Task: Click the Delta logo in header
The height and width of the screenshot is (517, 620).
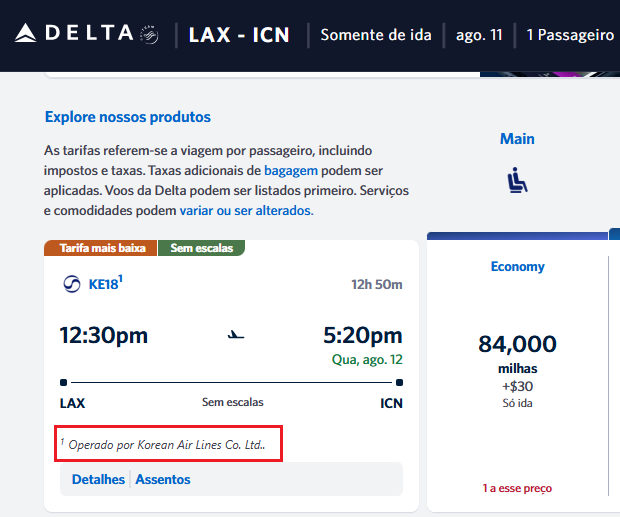Action: [x=74, y=34]
